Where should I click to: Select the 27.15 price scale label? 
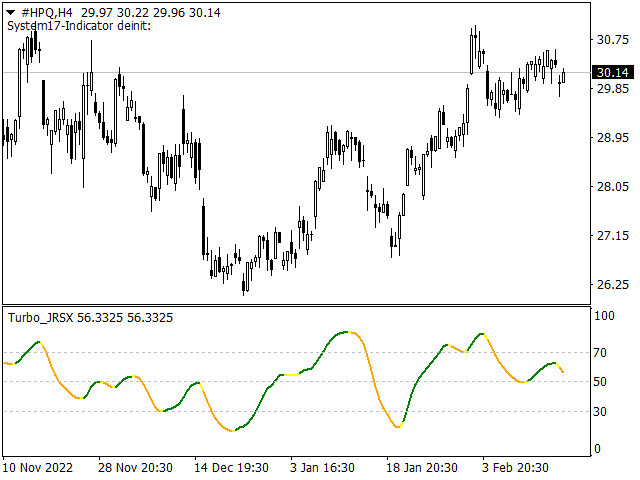coord(612,236)
